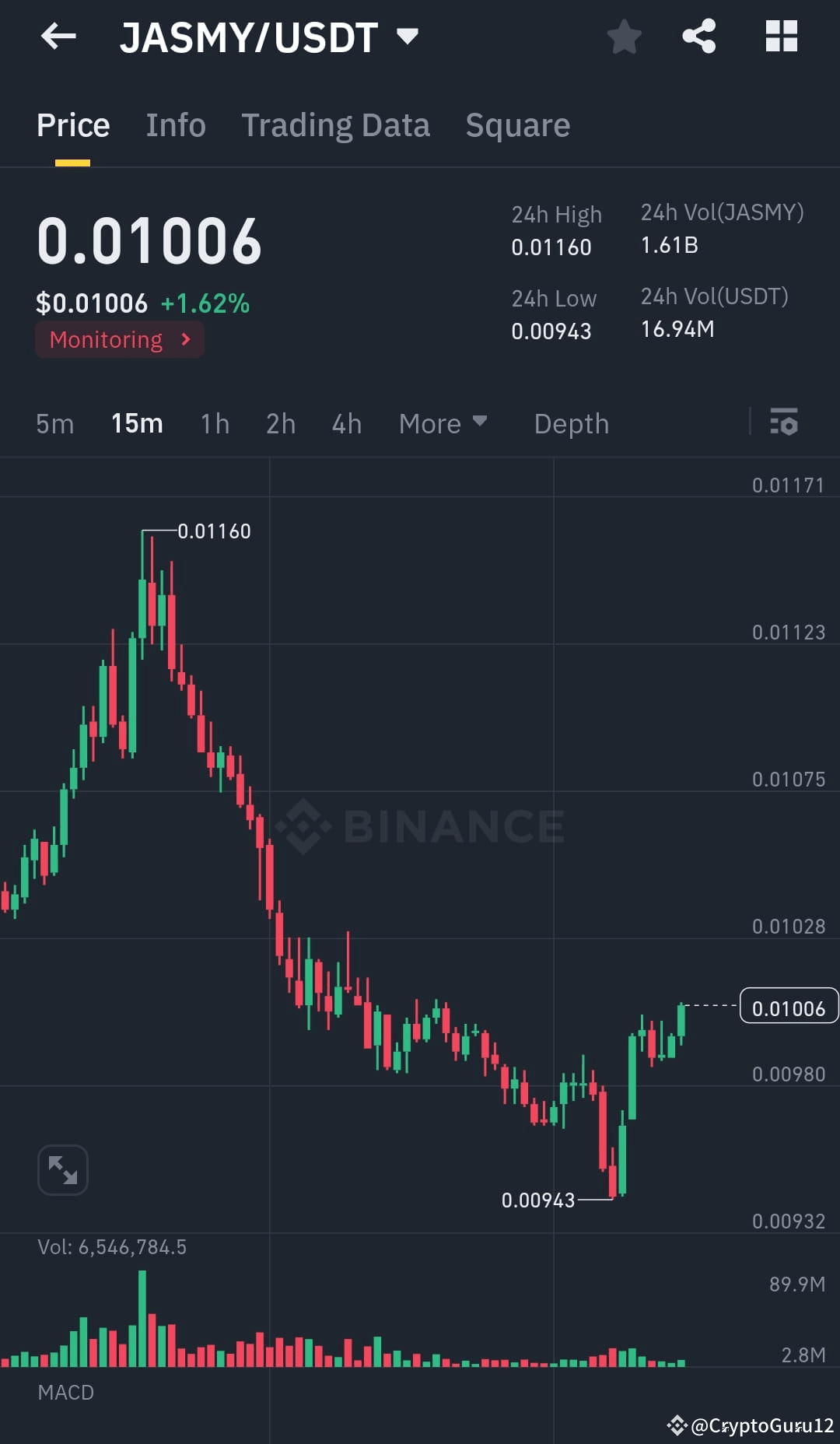Image resolution: width=840 pixels, height=1444 pixels.
Task: Expand the chart to fullscreen
Action: pyautogui.click(x=62, y=1169)
